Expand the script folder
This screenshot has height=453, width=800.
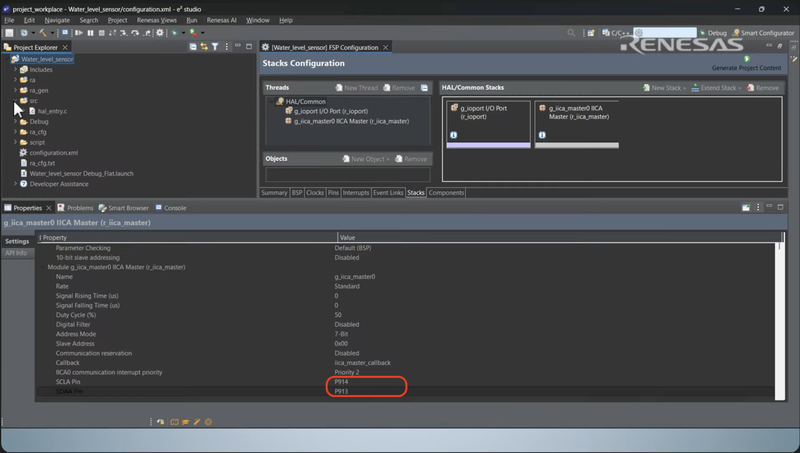(15, 142)
